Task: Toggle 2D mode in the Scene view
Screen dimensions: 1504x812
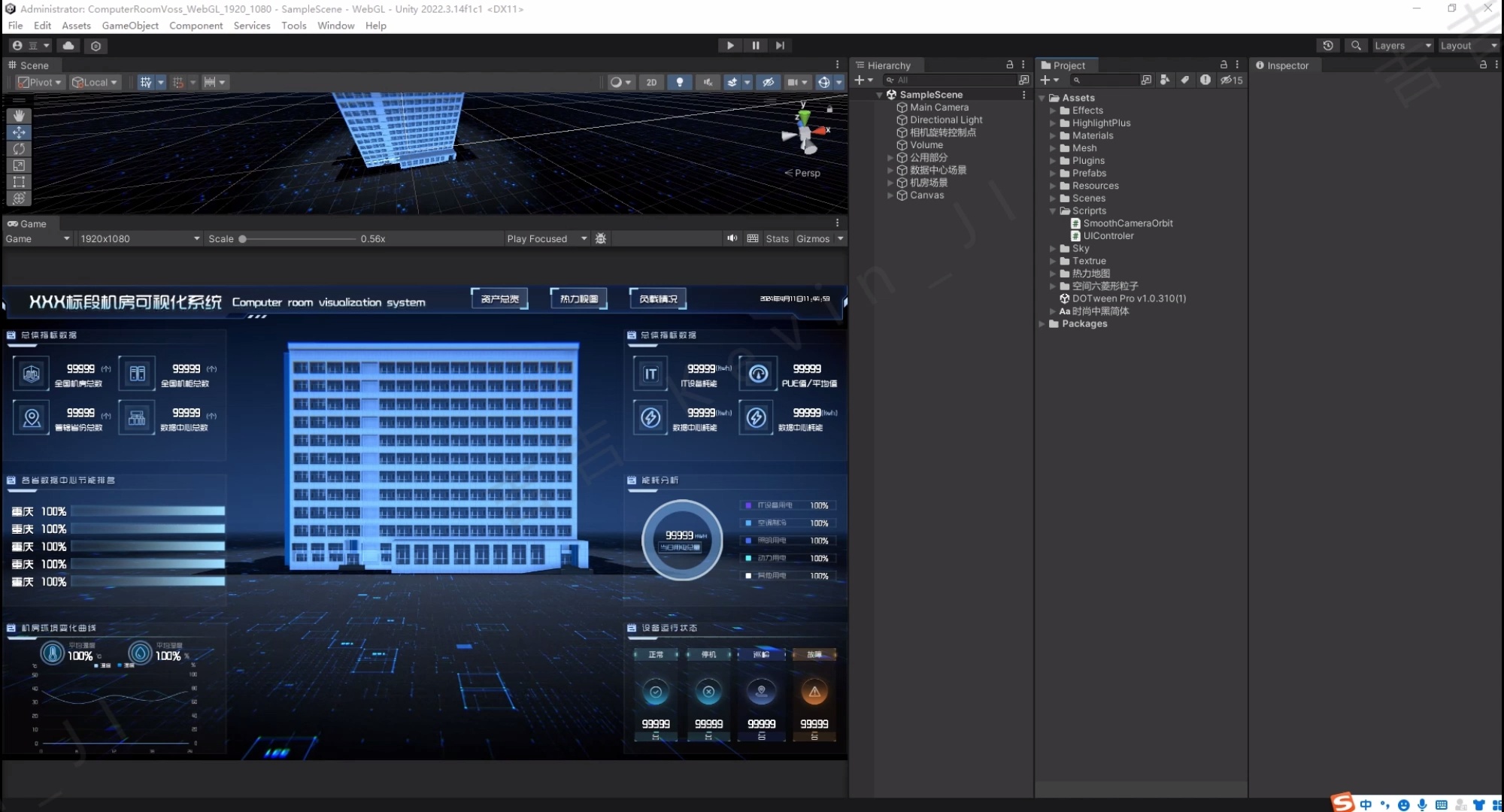Action: coord(651,82)
